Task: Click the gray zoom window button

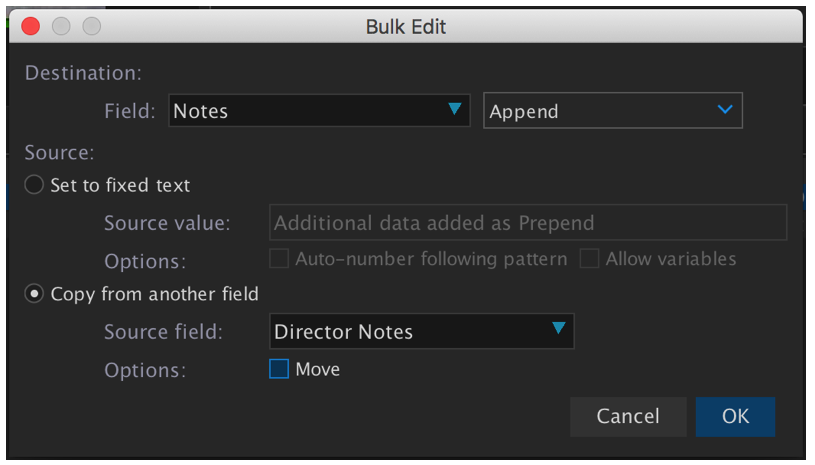Action: [92, 27]
